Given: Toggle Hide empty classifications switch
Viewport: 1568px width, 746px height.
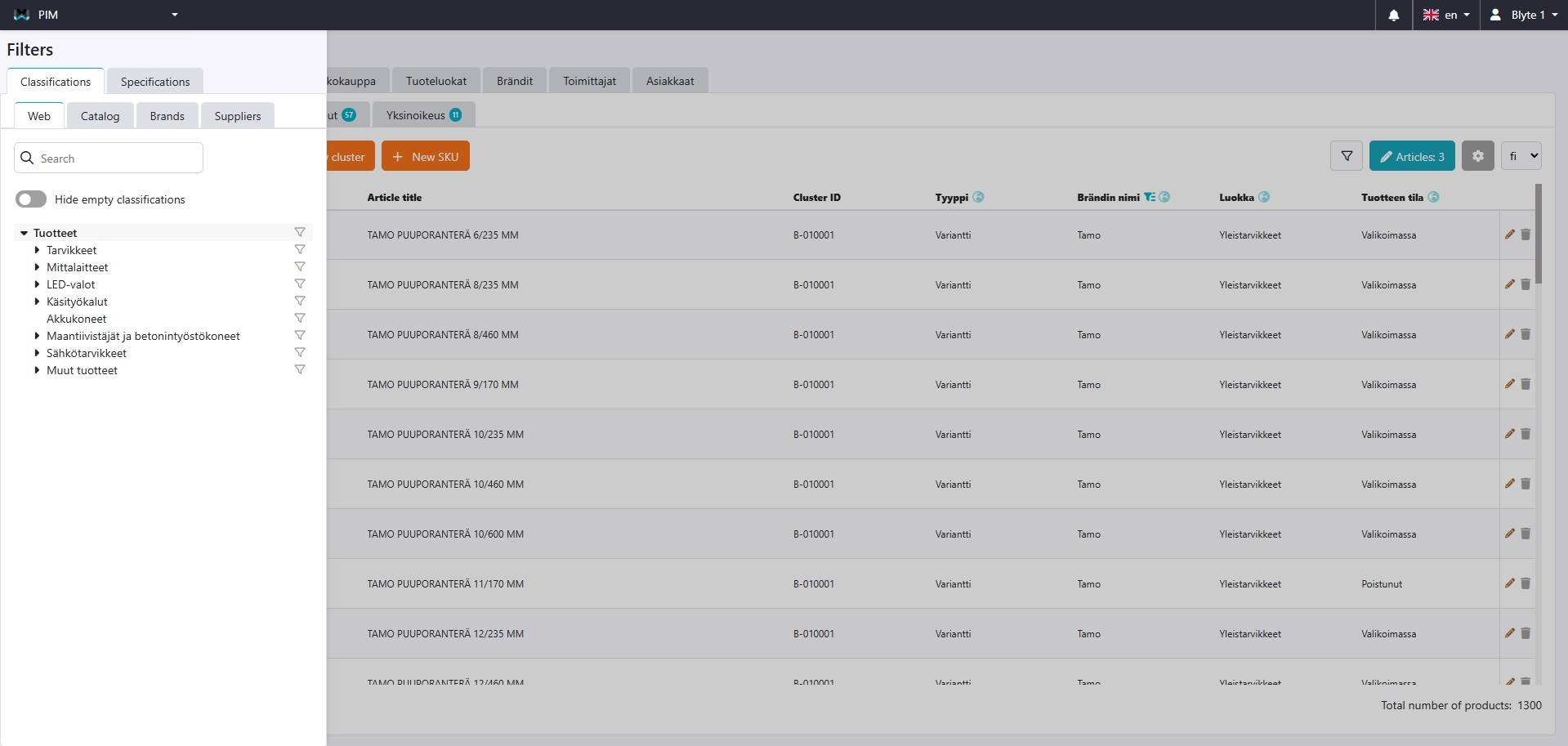Looking at the screenshot, I should click(x=31, y=199).
